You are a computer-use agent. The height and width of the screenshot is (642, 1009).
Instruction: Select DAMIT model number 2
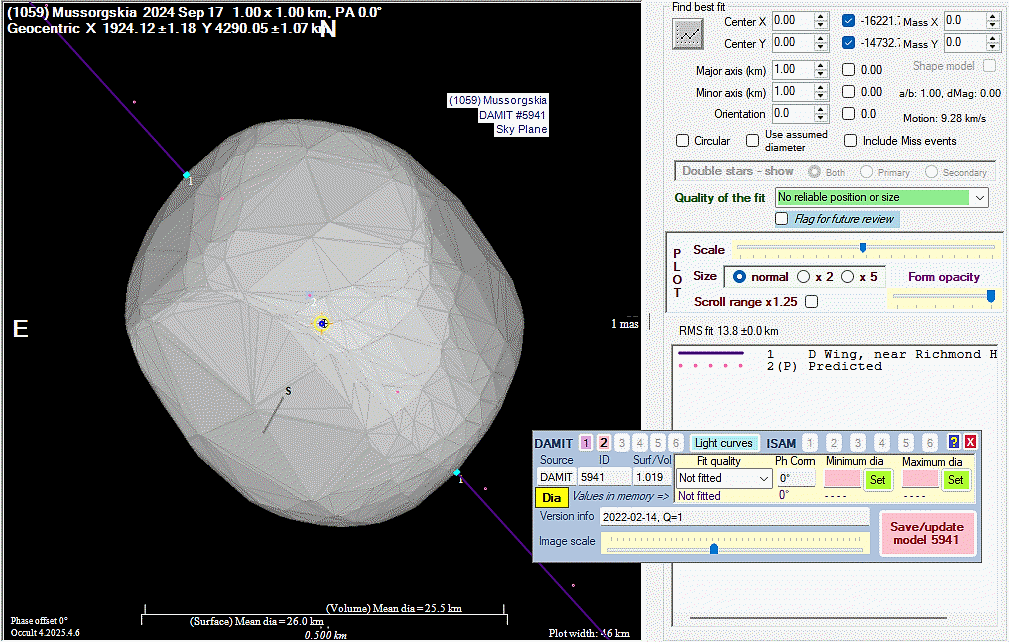coord(603,443)
